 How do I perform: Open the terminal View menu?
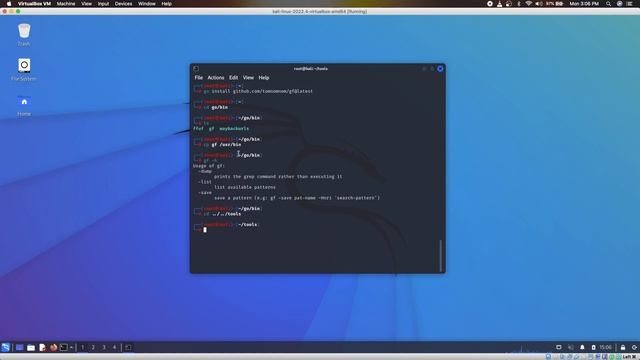coord(248,78)
